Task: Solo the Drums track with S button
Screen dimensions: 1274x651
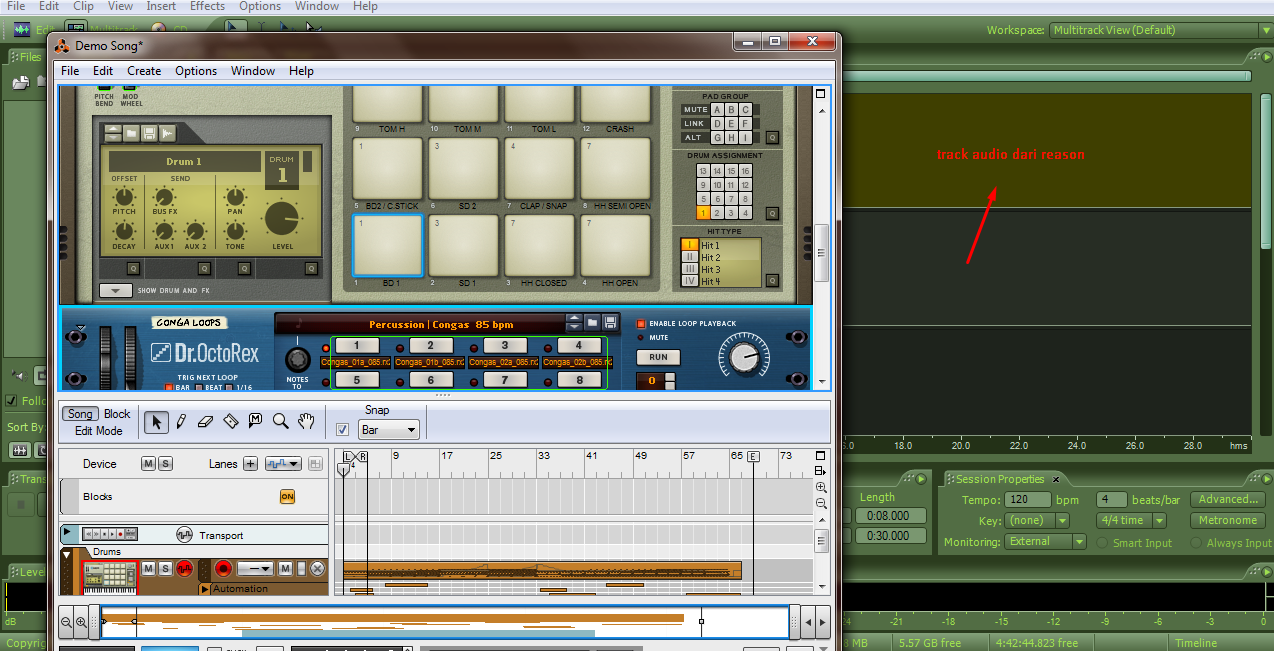Action: click(164, 569)
